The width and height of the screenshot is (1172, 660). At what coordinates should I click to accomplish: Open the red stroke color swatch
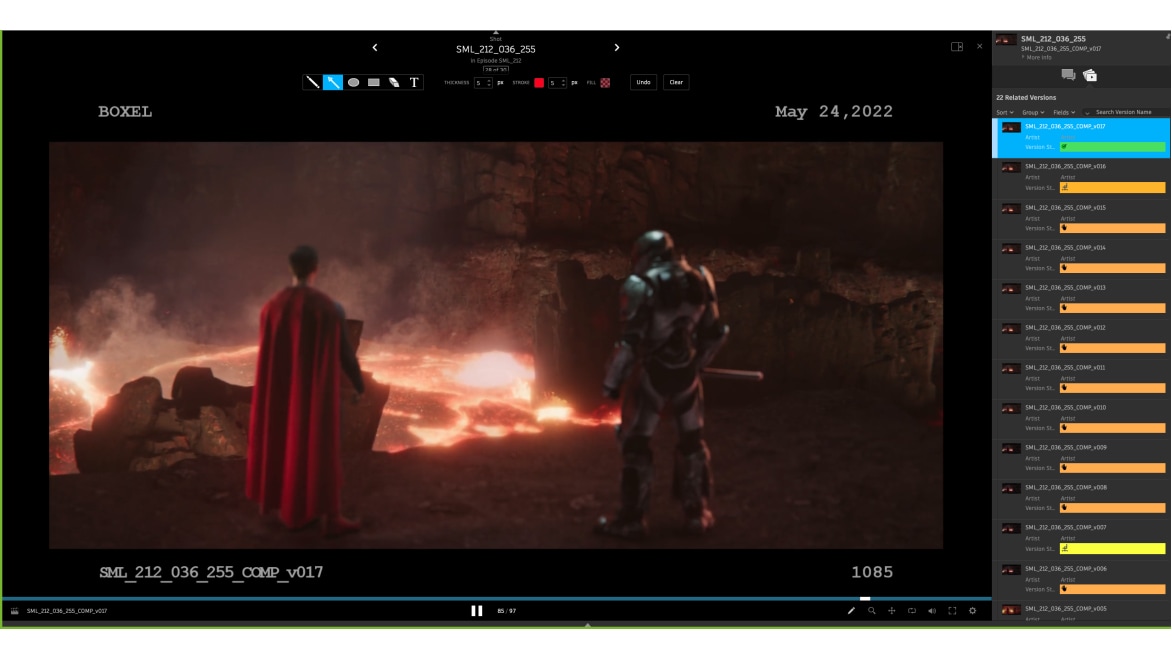(538, 83)
